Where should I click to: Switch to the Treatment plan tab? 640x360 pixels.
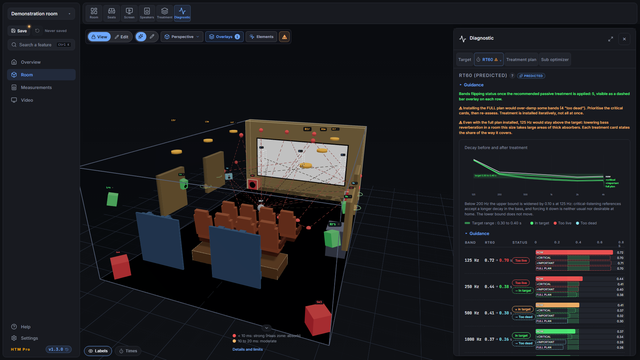(521, 60)
